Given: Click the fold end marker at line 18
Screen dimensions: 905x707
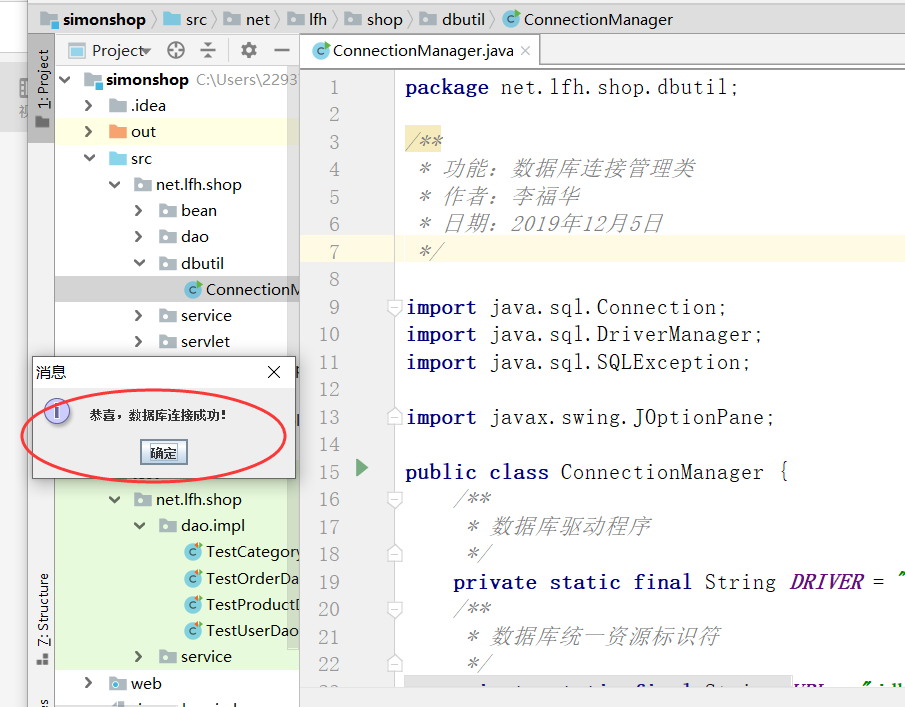Looking at the screenshot, I should 395,553.
